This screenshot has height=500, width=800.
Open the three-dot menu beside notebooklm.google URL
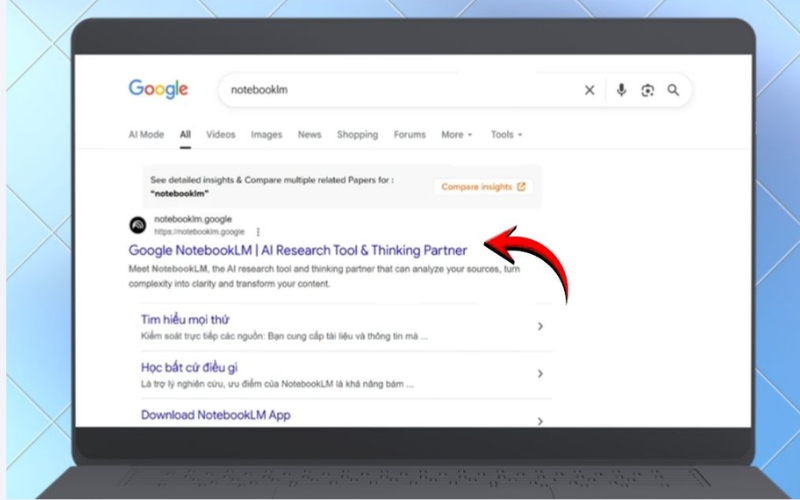[x=258, y=232]
